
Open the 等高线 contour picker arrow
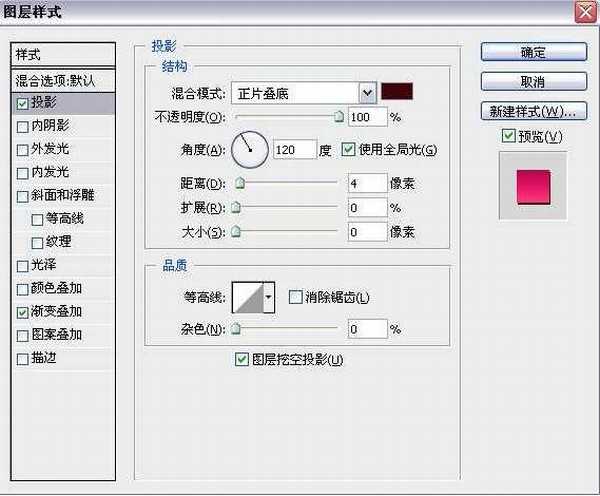pos(269,297)
